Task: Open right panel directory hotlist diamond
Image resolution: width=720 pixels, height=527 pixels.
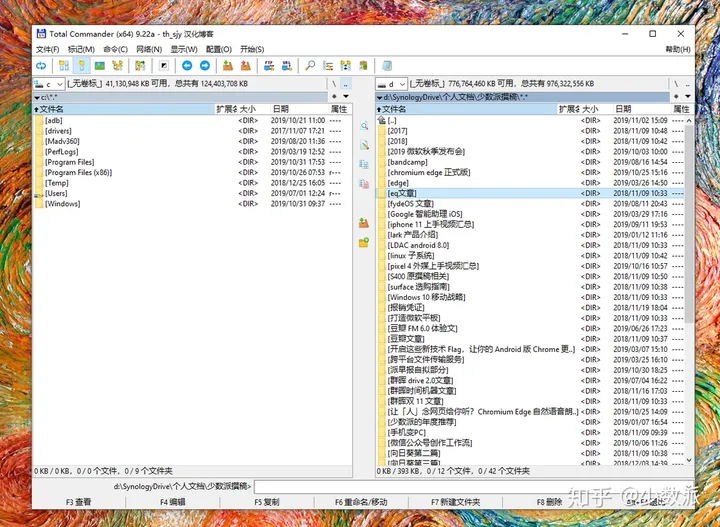Action: click(x=676, y=96)
